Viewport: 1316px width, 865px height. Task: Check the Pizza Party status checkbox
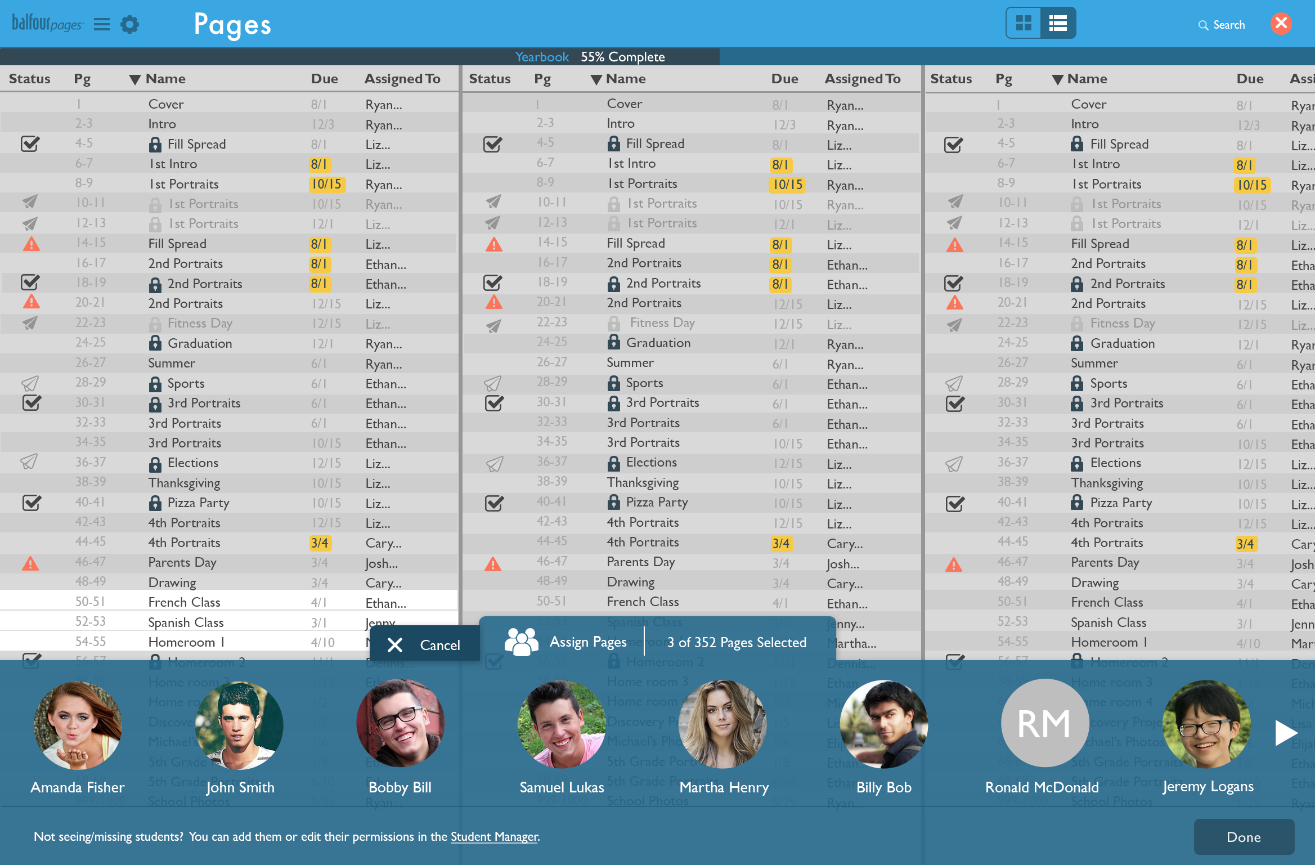(x=30, y=503)
